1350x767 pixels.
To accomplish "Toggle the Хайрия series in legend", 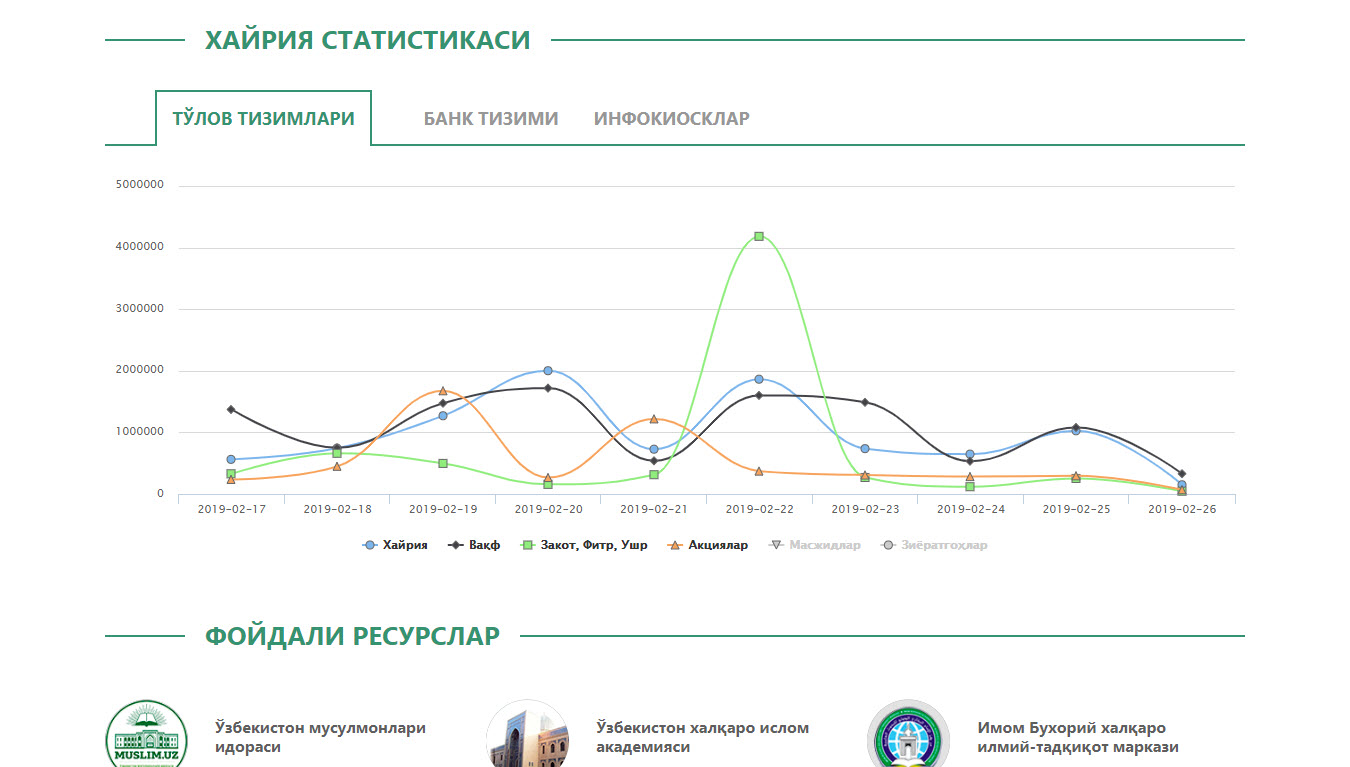I will (x=395, y=545).
